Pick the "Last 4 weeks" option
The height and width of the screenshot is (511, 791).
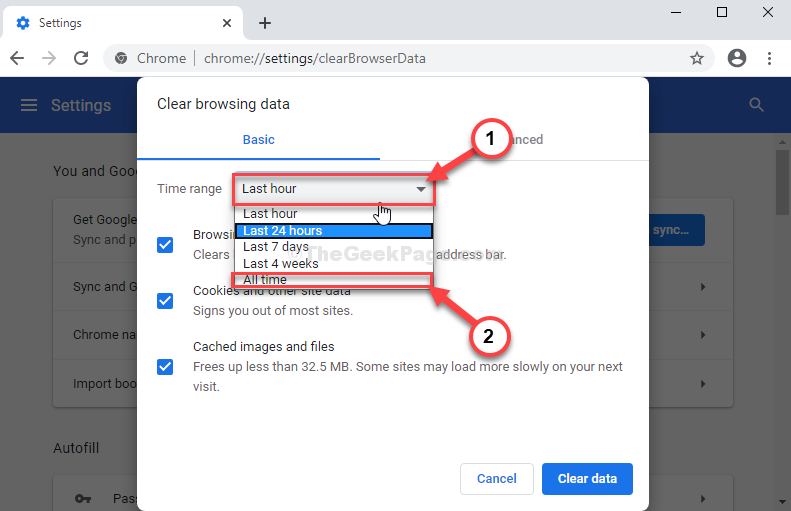[x=280, y=263]
